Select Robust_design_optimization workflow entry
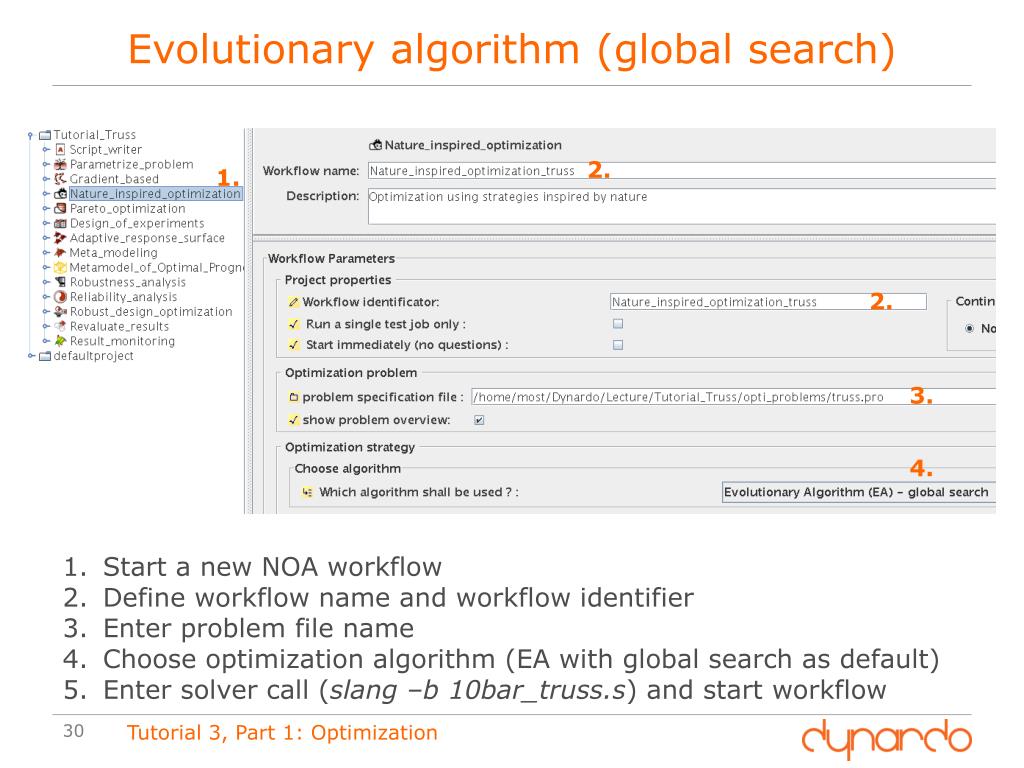This screenshot has height=768, width=1024. coord(151,312)
